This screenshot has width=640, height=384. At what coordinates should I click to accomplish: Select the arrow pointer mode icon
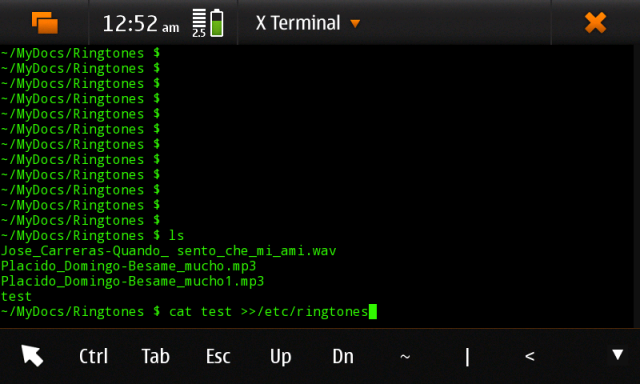click(x=32, y=355)
